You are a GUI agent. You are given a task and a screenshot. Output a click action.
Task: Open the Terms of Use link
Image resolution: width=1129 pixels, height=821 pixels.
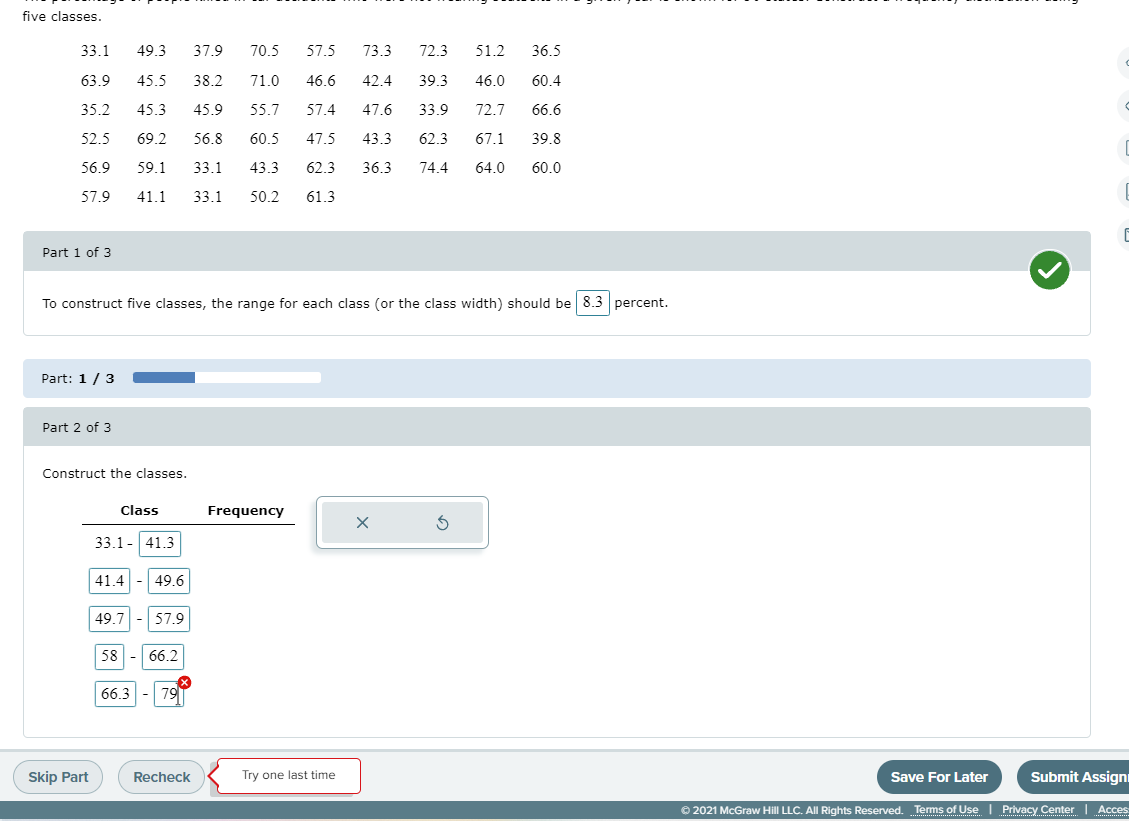point(945,809)
